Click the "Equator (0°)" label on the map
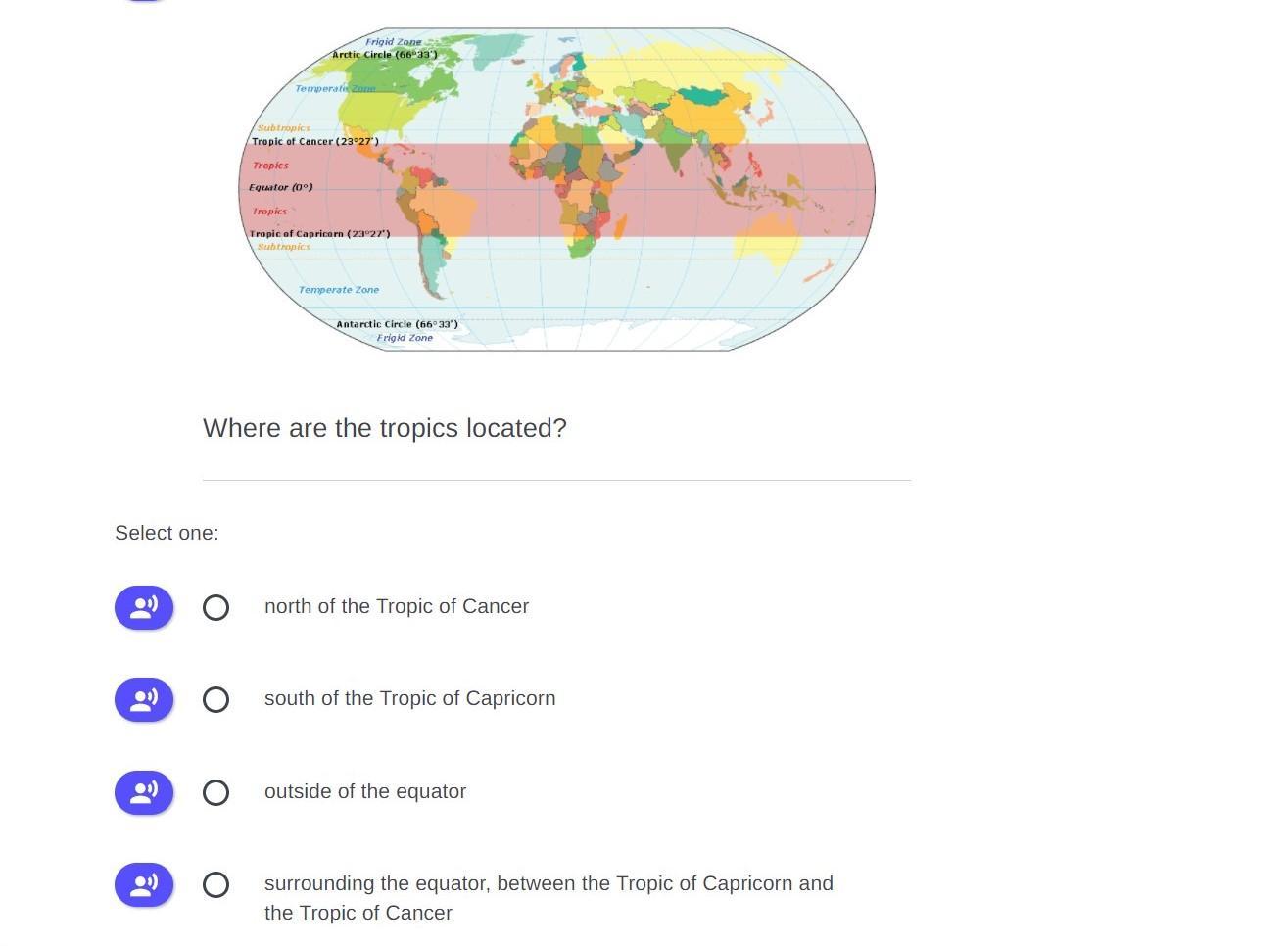The width and height of the screenshot is (1288, 946). coord(281,187)
